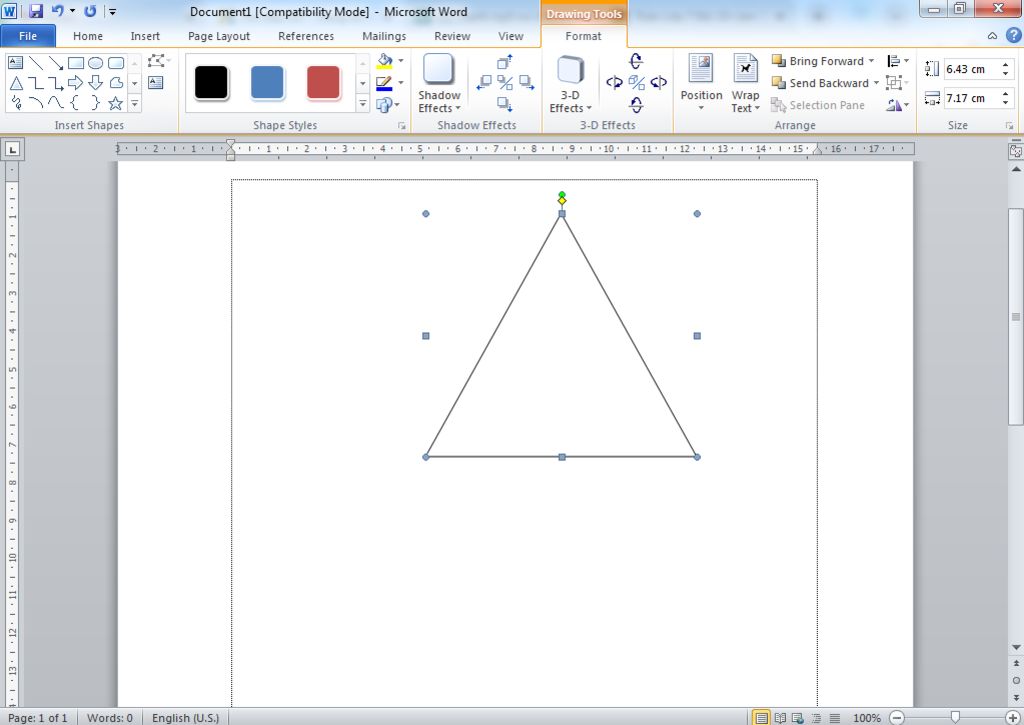
Task: Pick the 5-point star shape
Action: point(115,103)
